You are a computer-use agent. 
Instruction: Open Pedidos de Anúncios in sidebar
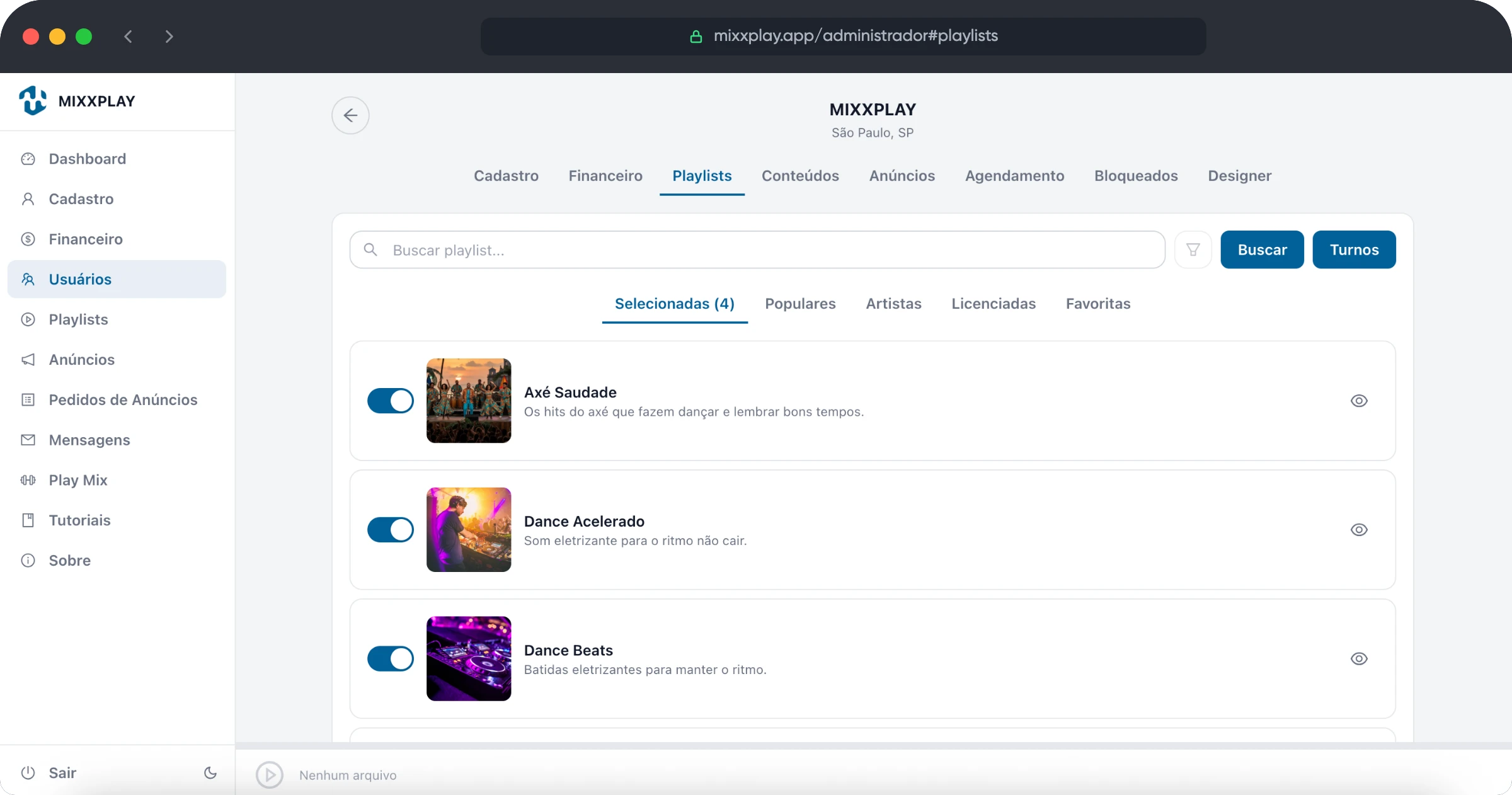(117, 400)
